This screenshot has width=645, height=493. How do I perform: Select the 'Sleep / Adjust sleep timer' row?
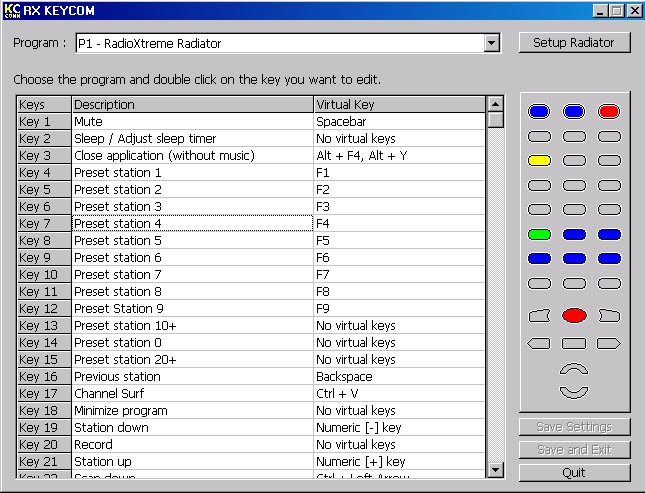(193, 138)
